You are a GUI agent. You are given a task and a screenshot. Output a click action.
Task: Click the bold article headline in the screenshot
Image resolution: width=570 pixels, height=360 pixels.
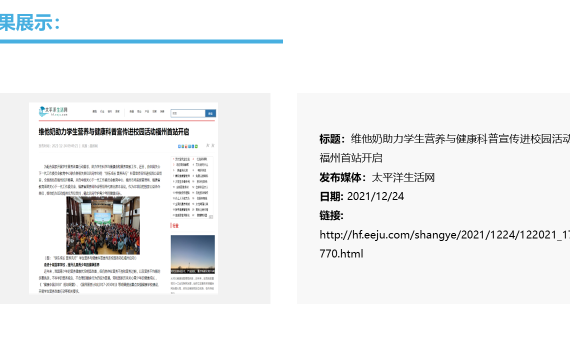(x=114, y=132)
